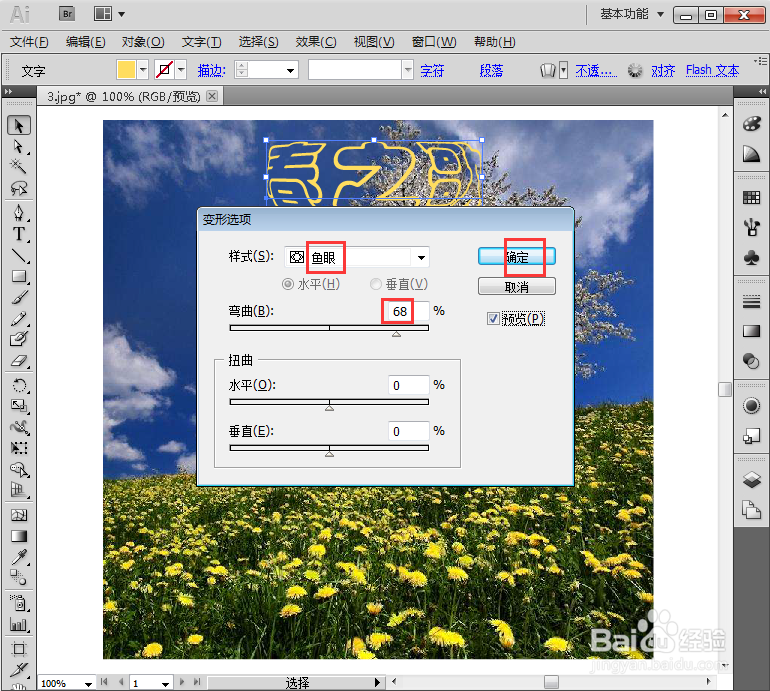
Task: Select the Rotate tool
Action: coord(19,385)
